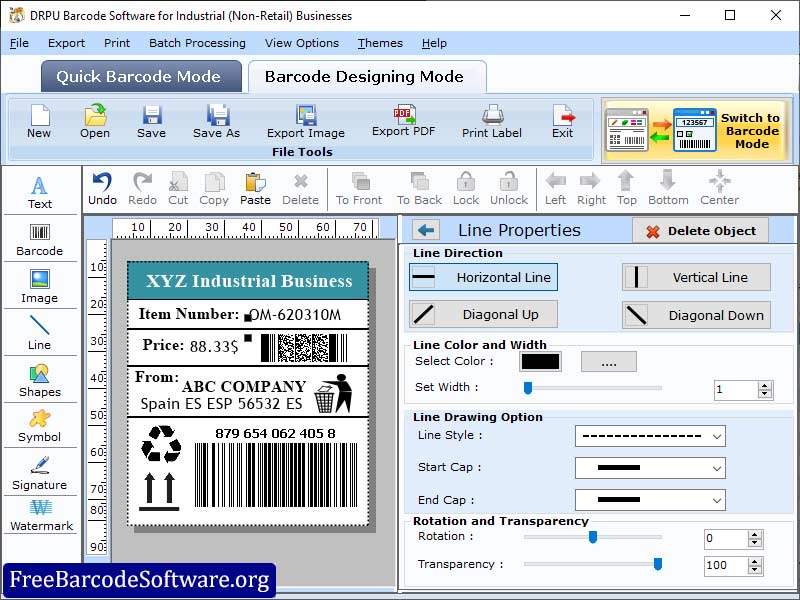This screenshot has height=600, width=800.
Task: Save the label using Save icon
Action: pyautogui.click(x=152, y=121)
